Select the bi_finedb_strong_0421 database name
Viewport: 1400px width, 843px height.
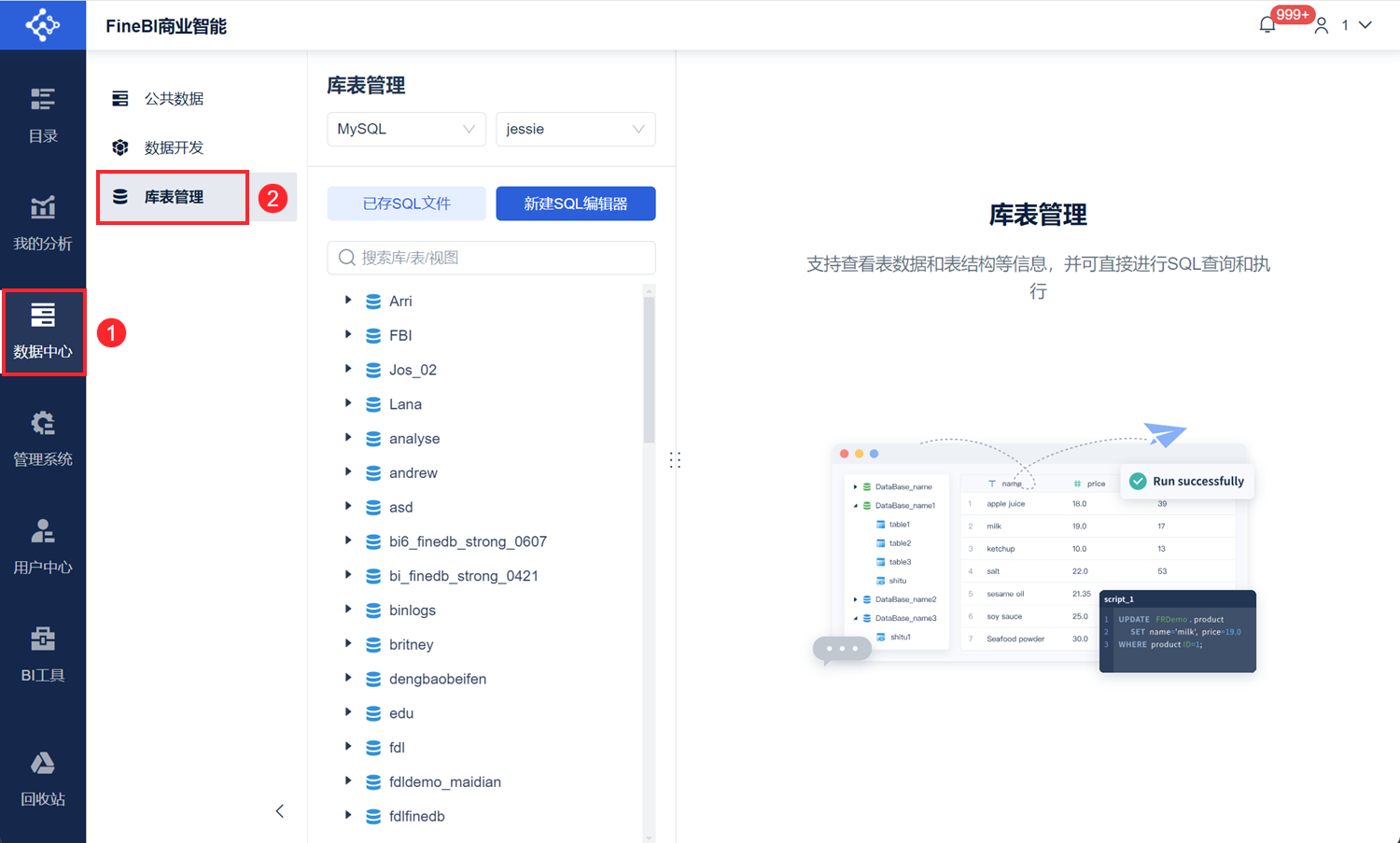point(464,576)
